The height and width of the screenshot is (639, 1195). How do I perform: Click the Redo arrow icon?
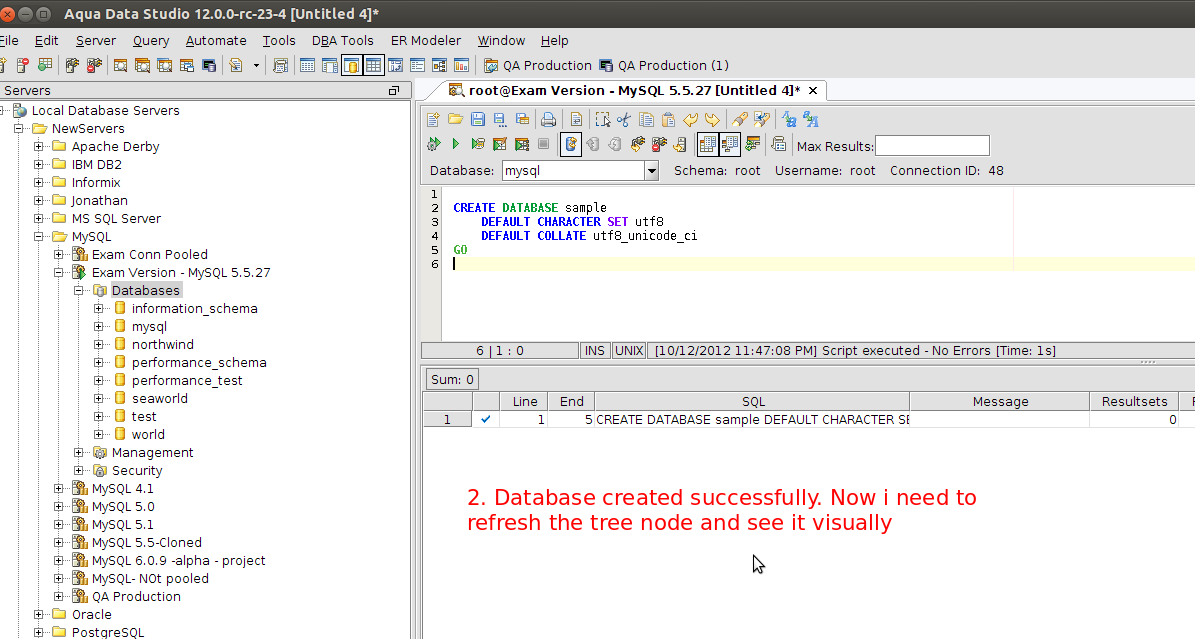coord(713,120)
